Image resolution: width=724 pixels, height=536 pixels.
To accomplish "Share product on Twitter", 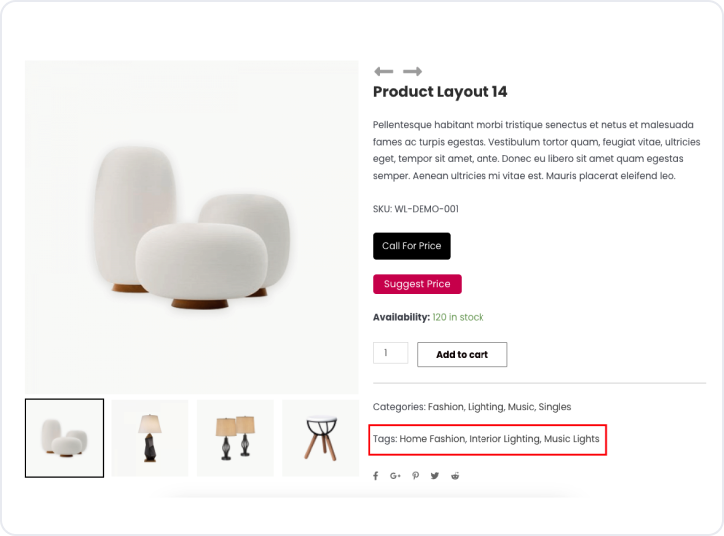I will [x=435, y=476].
